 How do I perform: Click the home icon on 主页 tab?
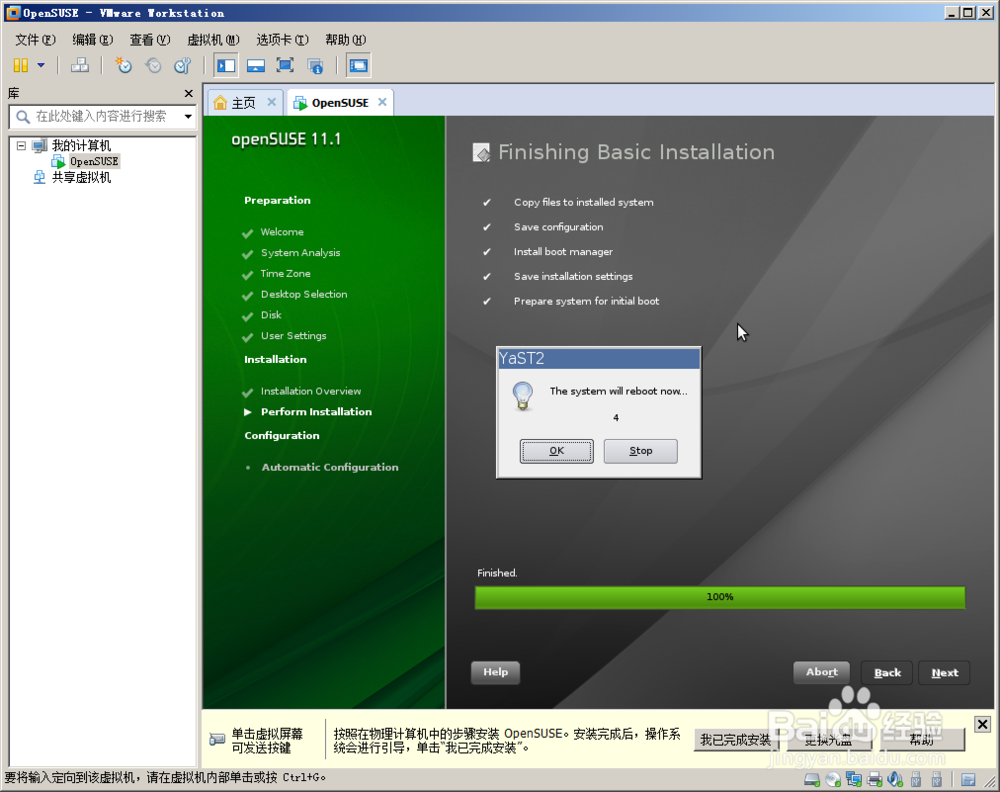click(x=220, y=103)
